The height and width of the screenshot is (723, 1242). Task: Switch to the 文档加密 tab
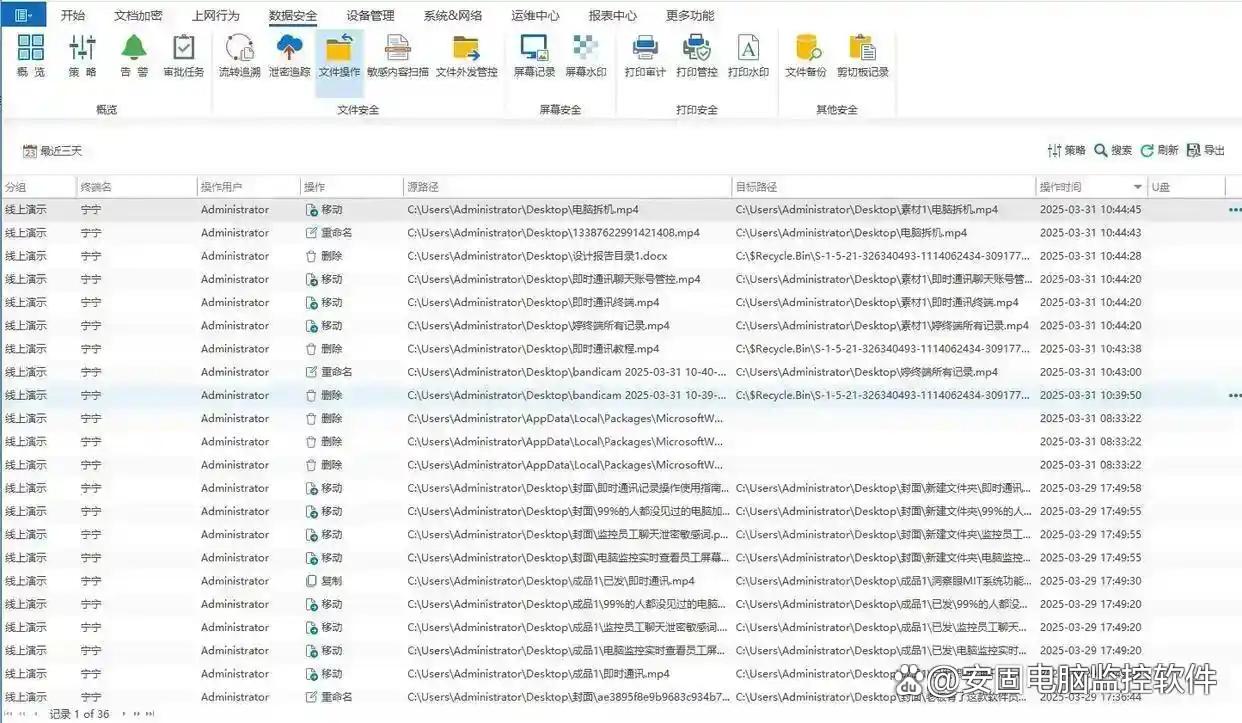click(138, 15)
